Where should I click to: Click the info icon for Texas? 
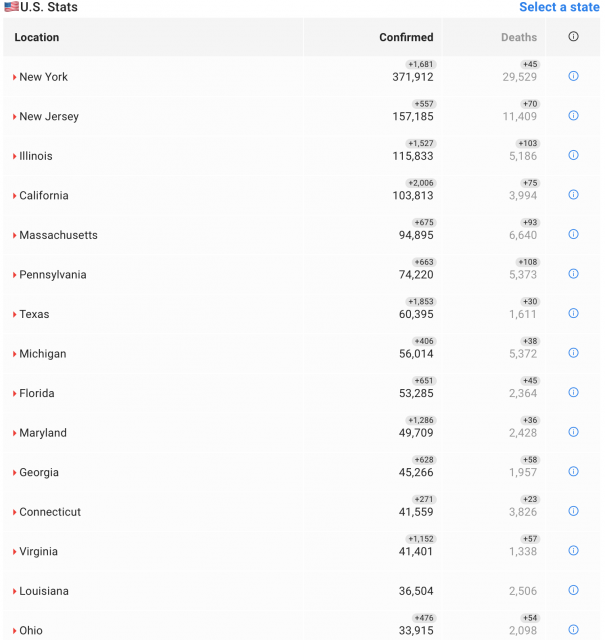(573, 313)
